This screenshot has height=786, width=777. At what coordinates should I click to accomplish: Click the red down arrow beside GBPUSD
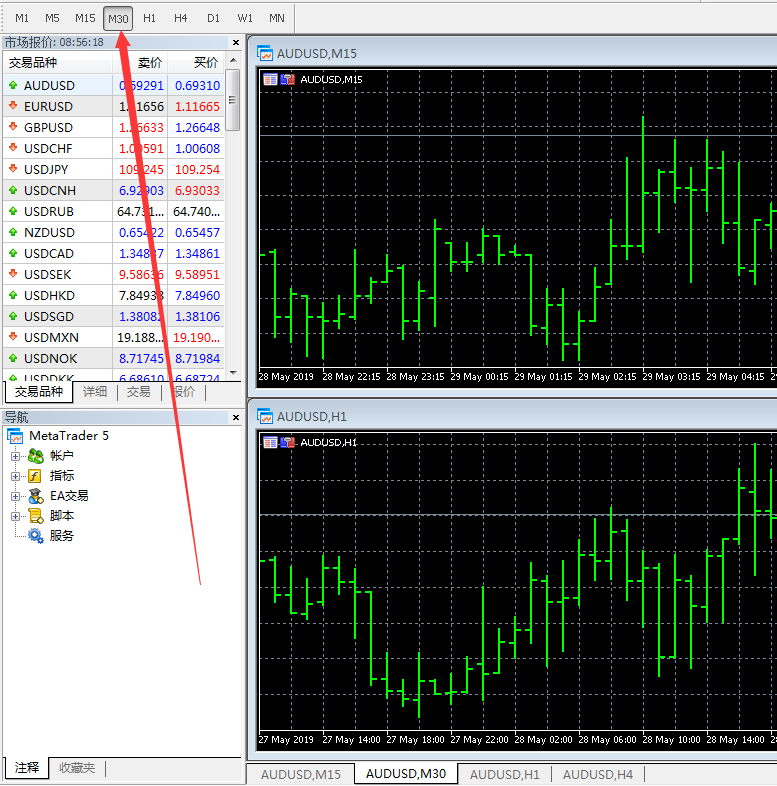[13, 127]
